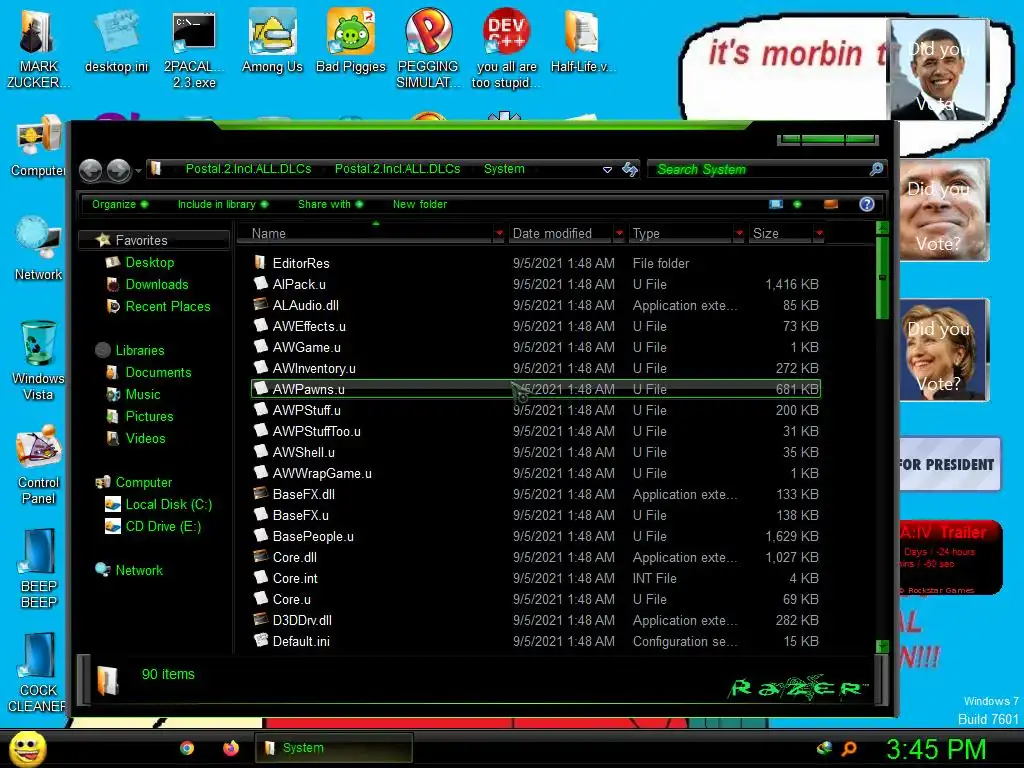Open Help with the question mark icon
This screenshot has height=768, width=1024.
(867, 204)
